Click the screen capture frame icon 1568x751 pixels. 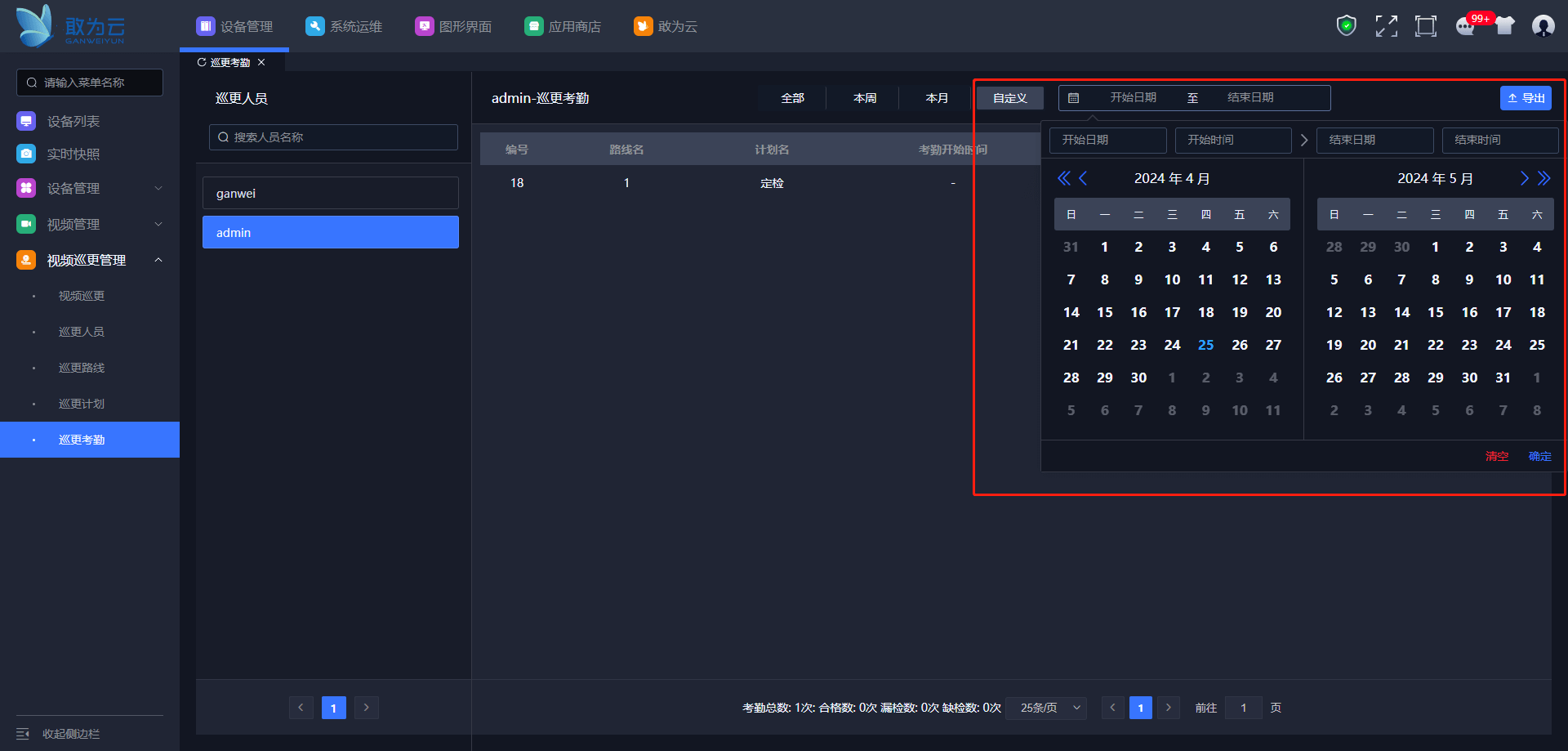pos(1426,26)
